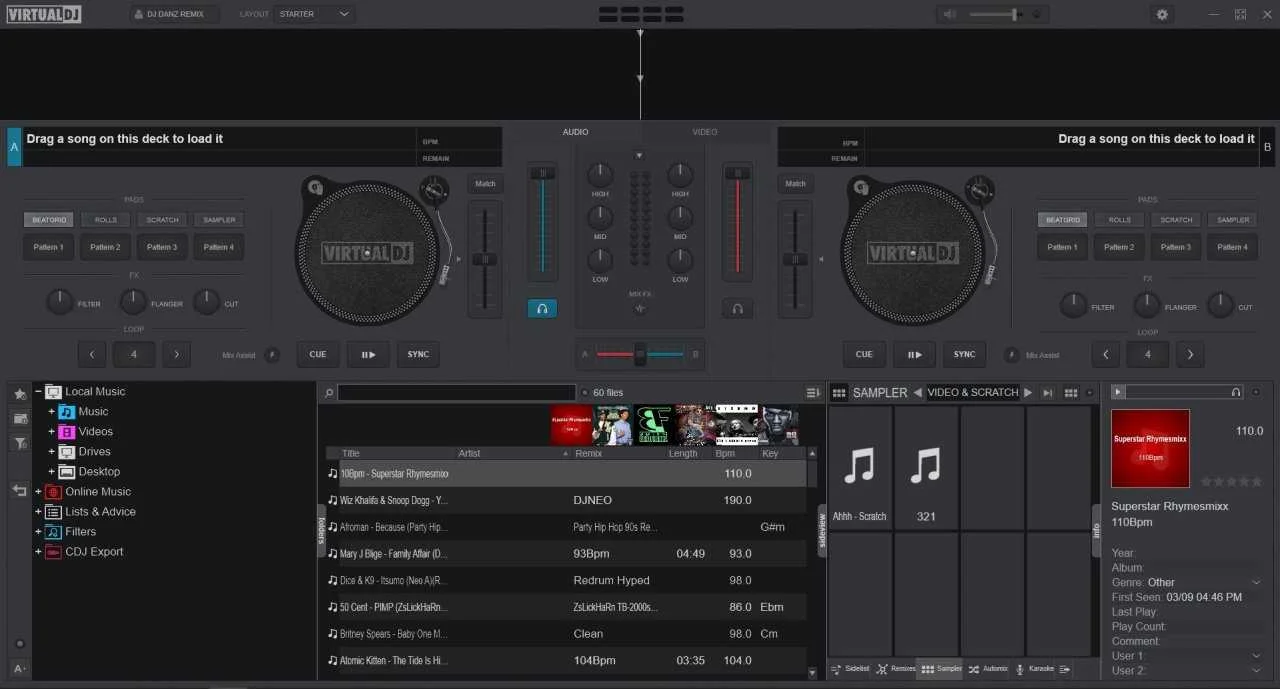Click the search magnifier icon in browser
Image resolution: width=1280 pixels, height=689 pixels.
tap(329, 393)
